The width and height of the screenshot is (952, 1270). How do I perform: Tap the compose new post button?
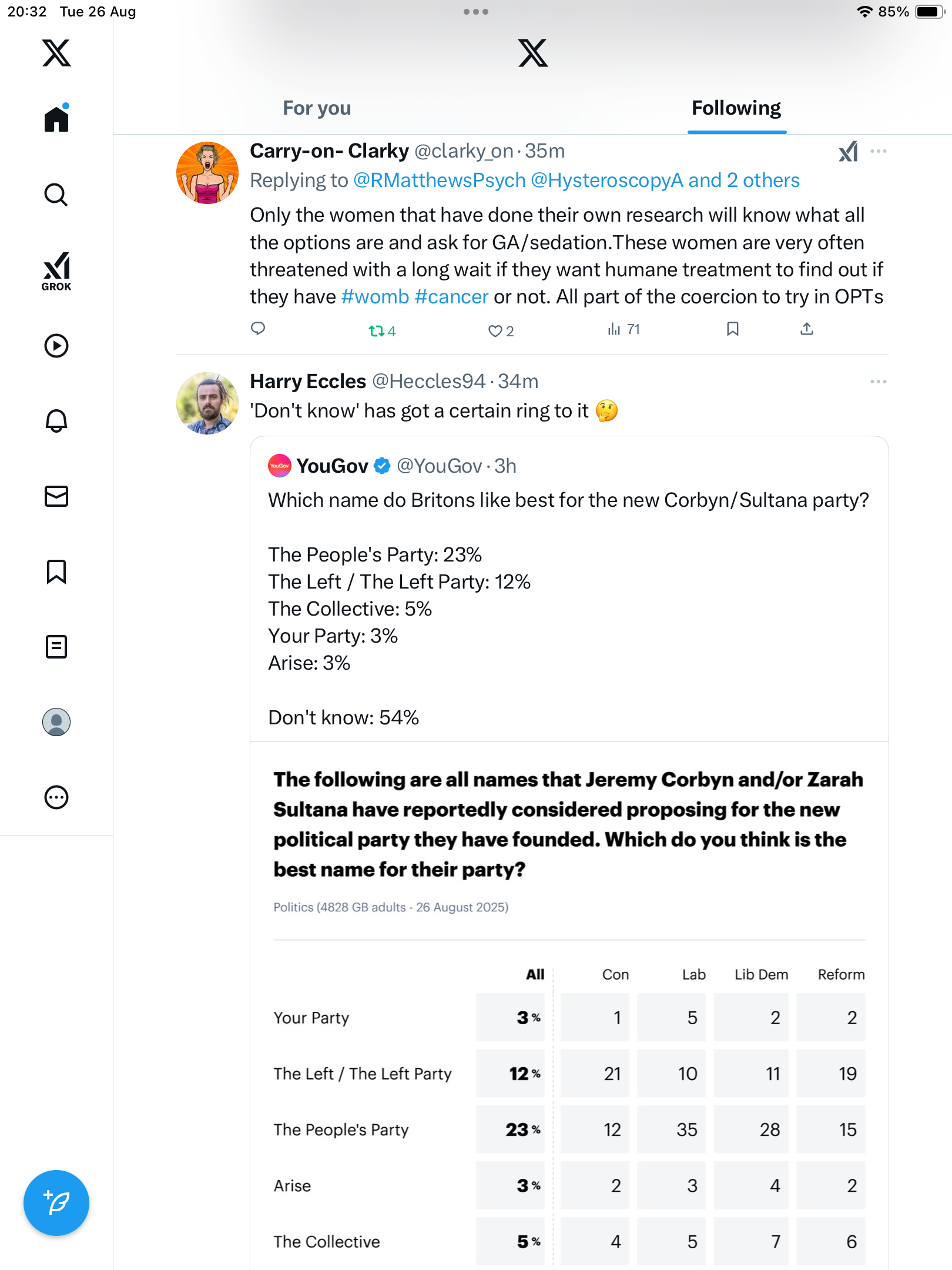tap(56, 1202)
